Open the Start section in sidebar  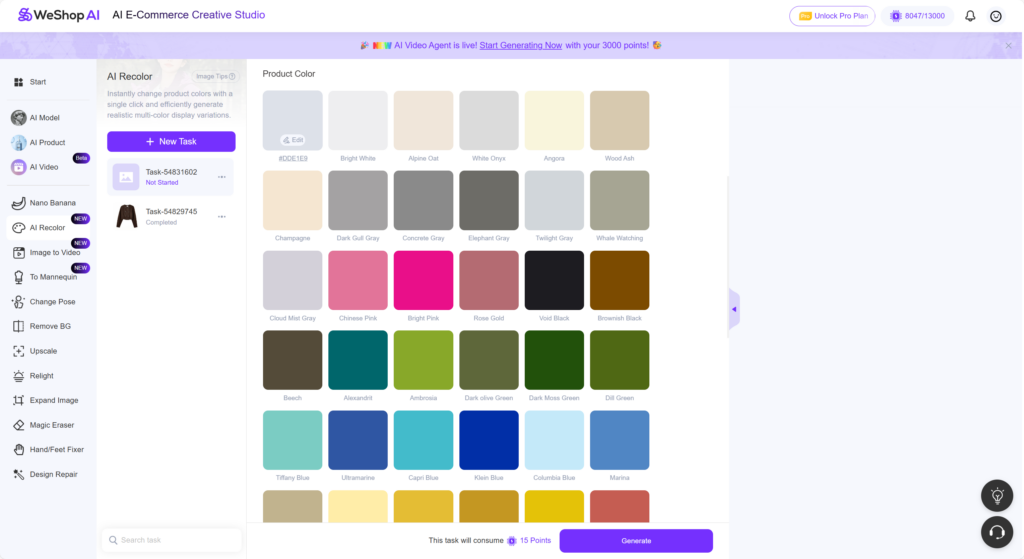point(30,82)
